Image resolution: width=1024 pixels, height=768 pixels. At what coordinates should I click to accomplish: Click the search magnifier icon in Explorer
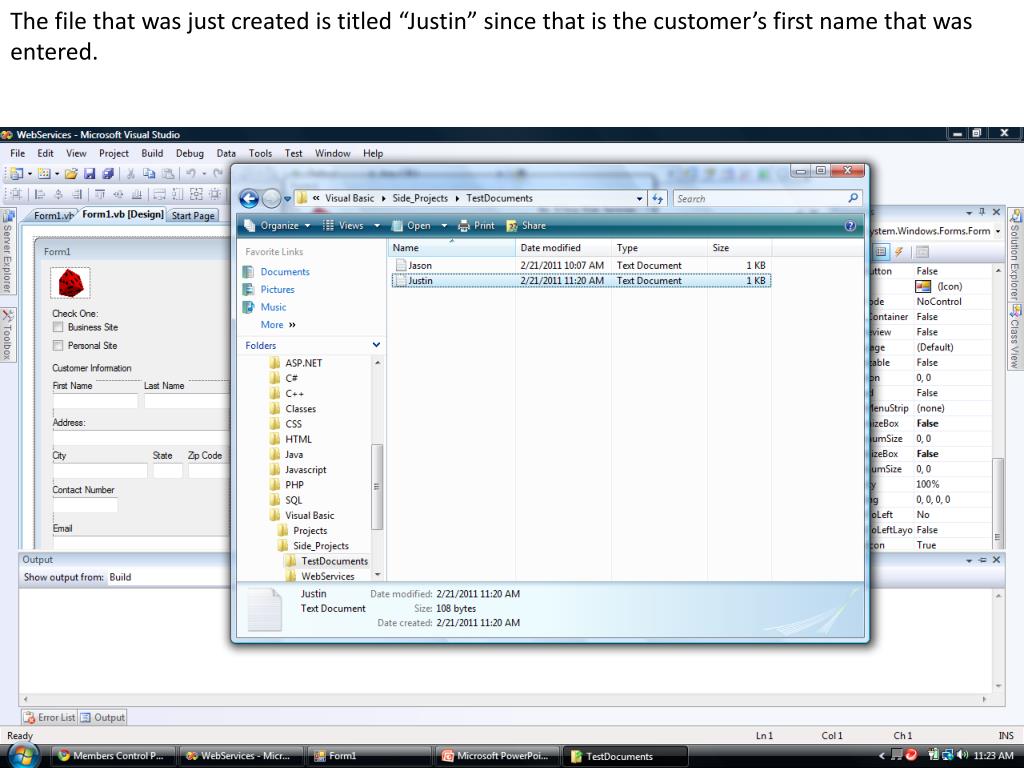tap(853, 198)
